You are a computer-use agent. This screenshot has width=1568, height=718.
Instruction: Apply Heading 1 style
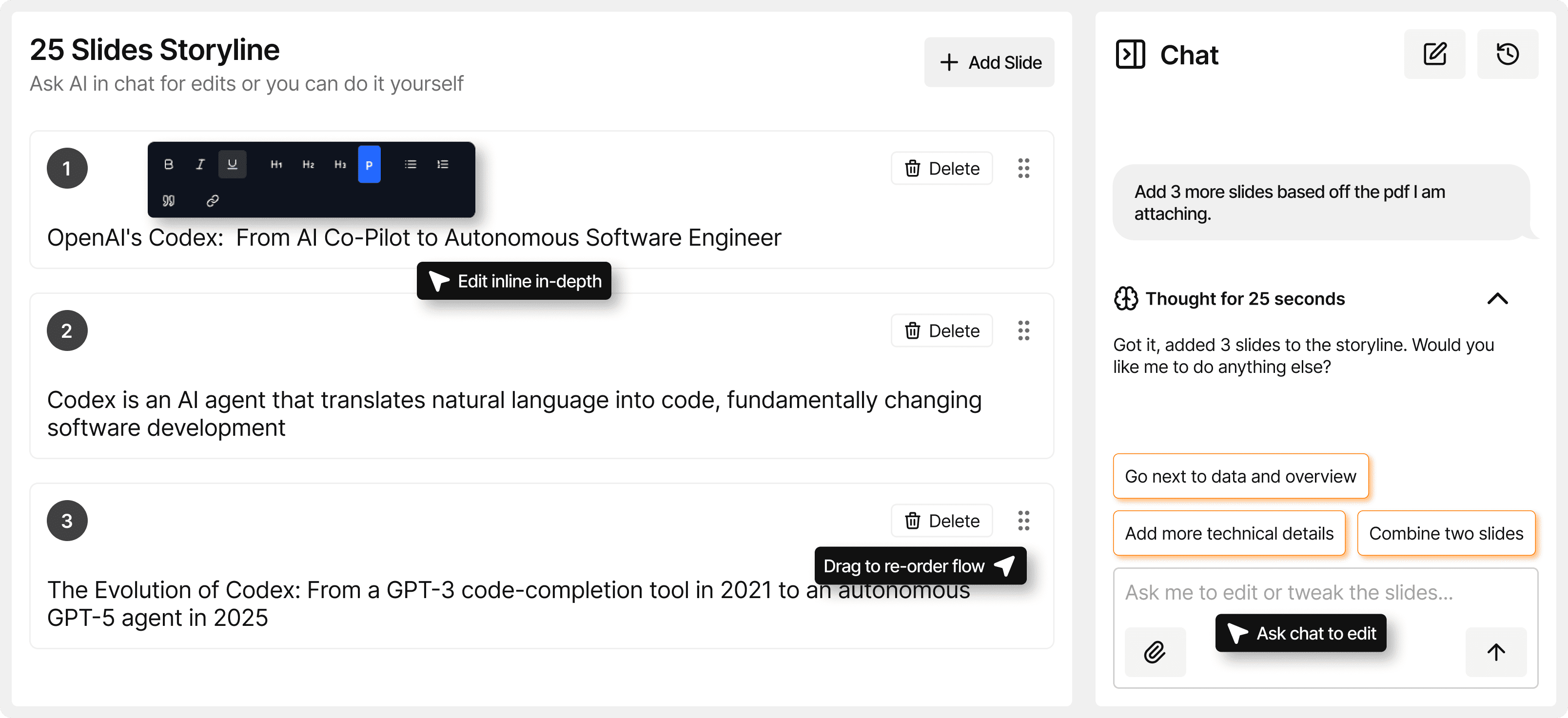[276, 164]
